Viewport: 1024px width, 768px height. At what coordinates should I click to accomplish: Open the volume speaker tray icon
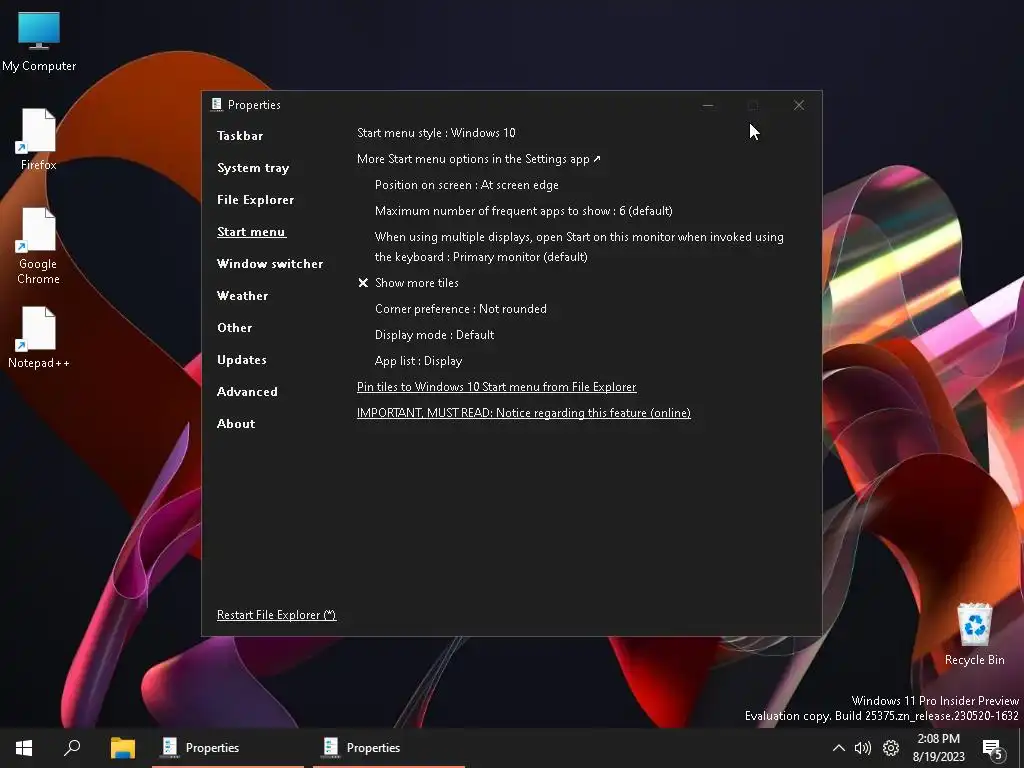tap(863, 748)
